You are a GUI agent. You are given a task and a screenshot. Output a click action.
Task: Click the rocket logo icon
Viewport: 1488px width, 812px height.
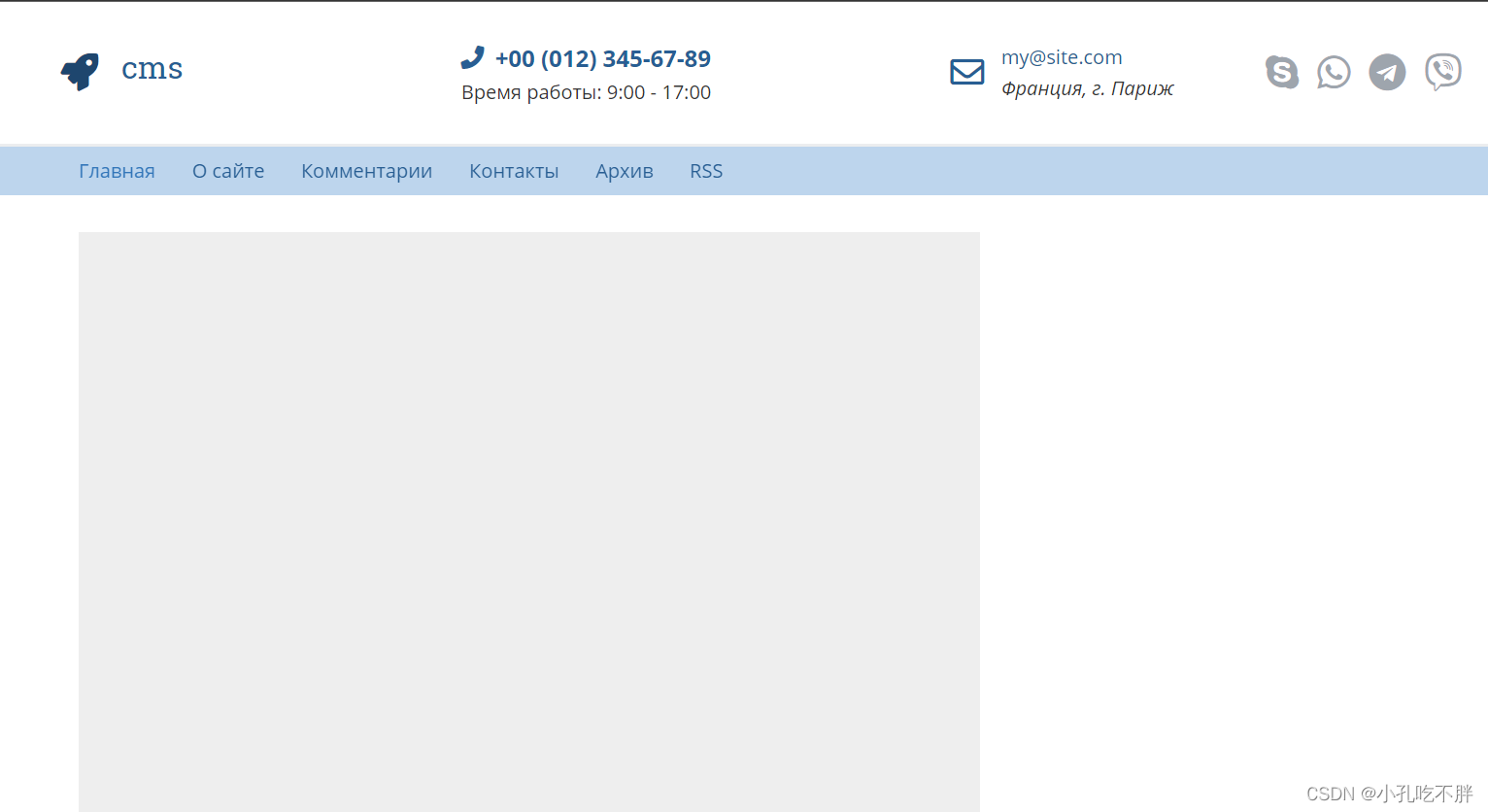[80, 71]
